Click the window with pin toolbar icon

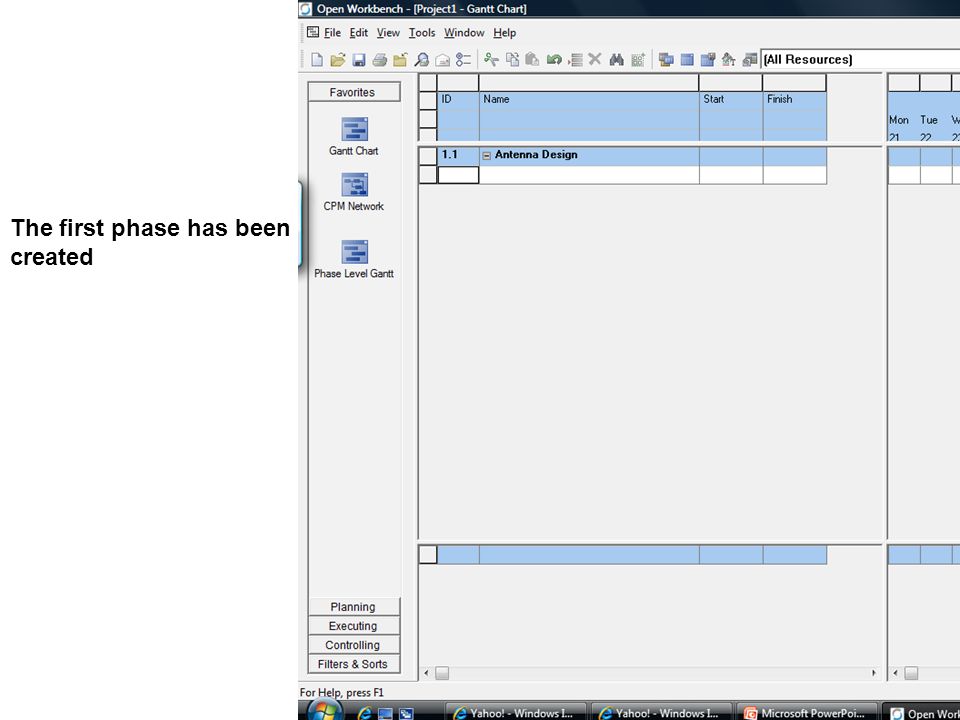708,59
